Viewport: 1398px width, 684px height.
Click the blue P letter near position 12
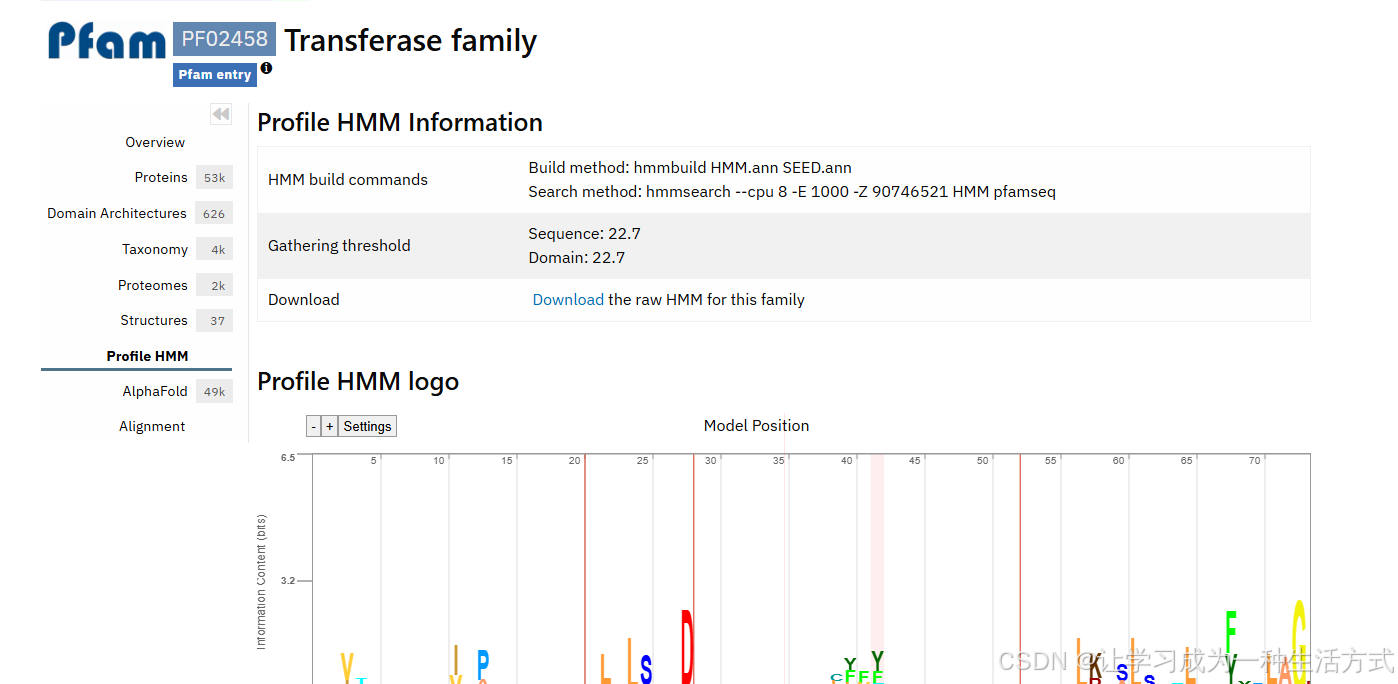tap(483, 666)
